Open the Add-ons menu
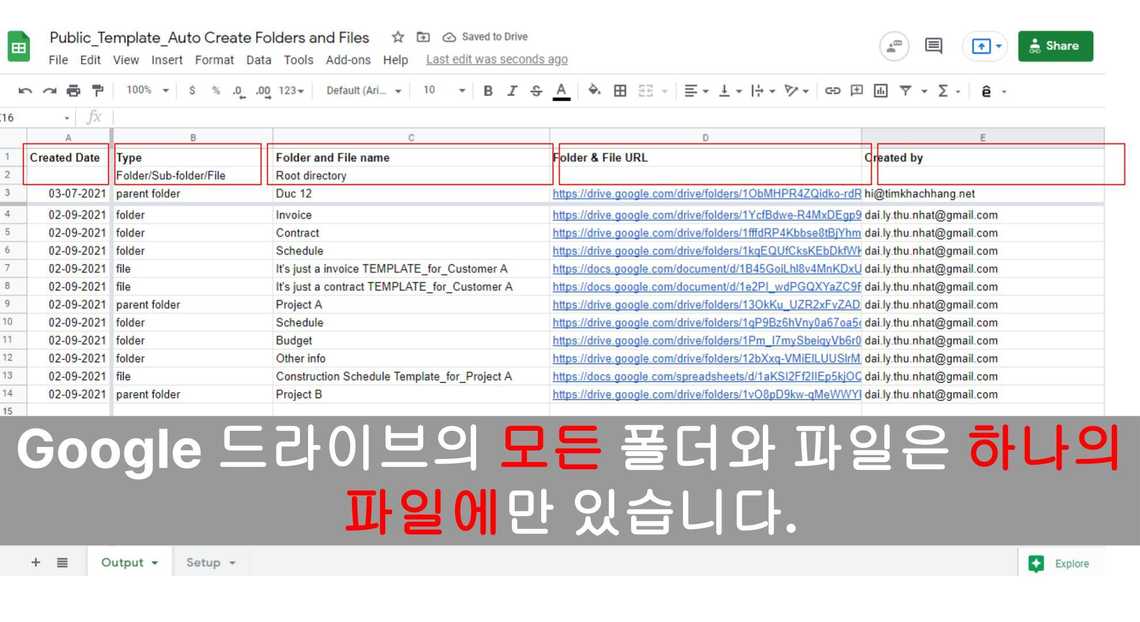The height and width of the screenshot is (622, 1140). click(348, 60)
